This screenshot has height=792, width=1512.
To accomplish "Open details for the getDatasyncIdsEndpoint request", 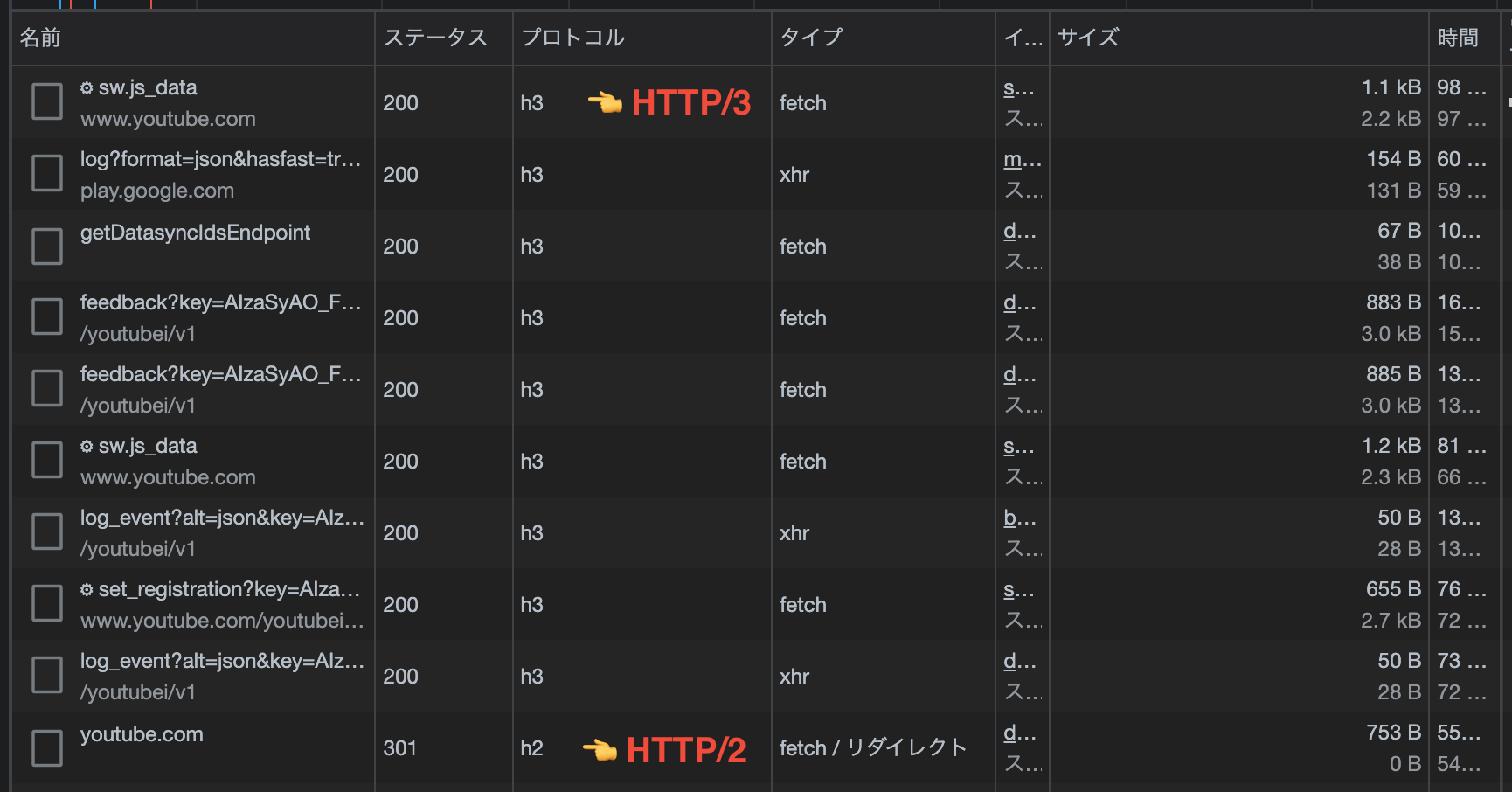I will [x=195, y=233].
